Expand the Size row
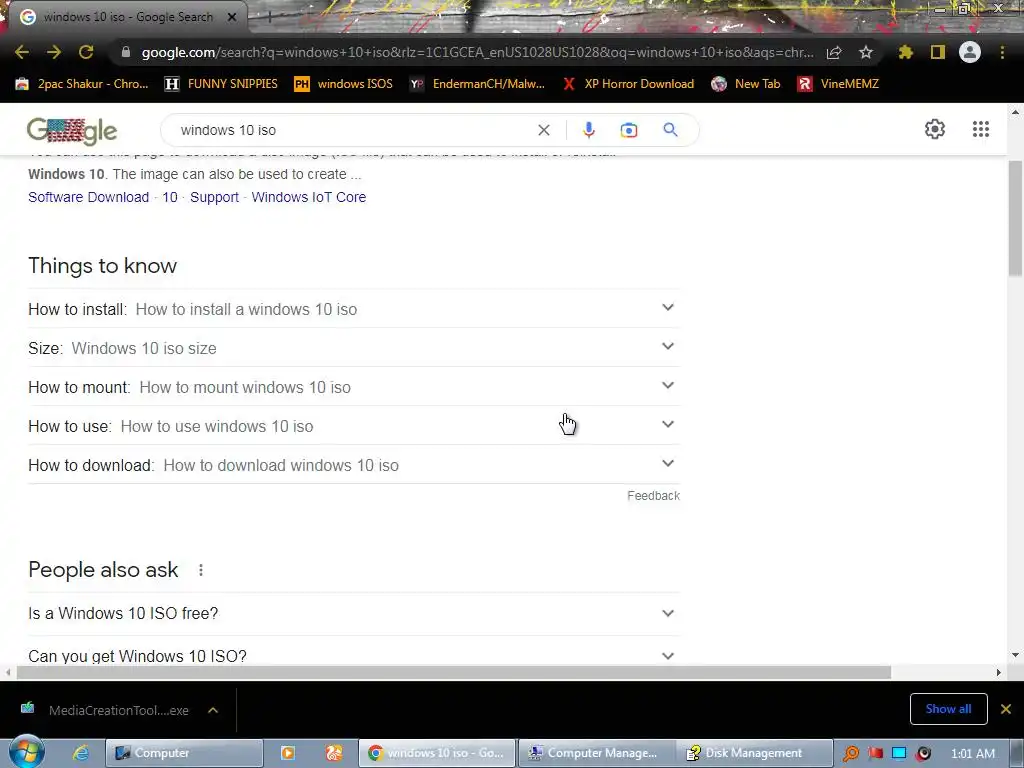 [354, 347]
